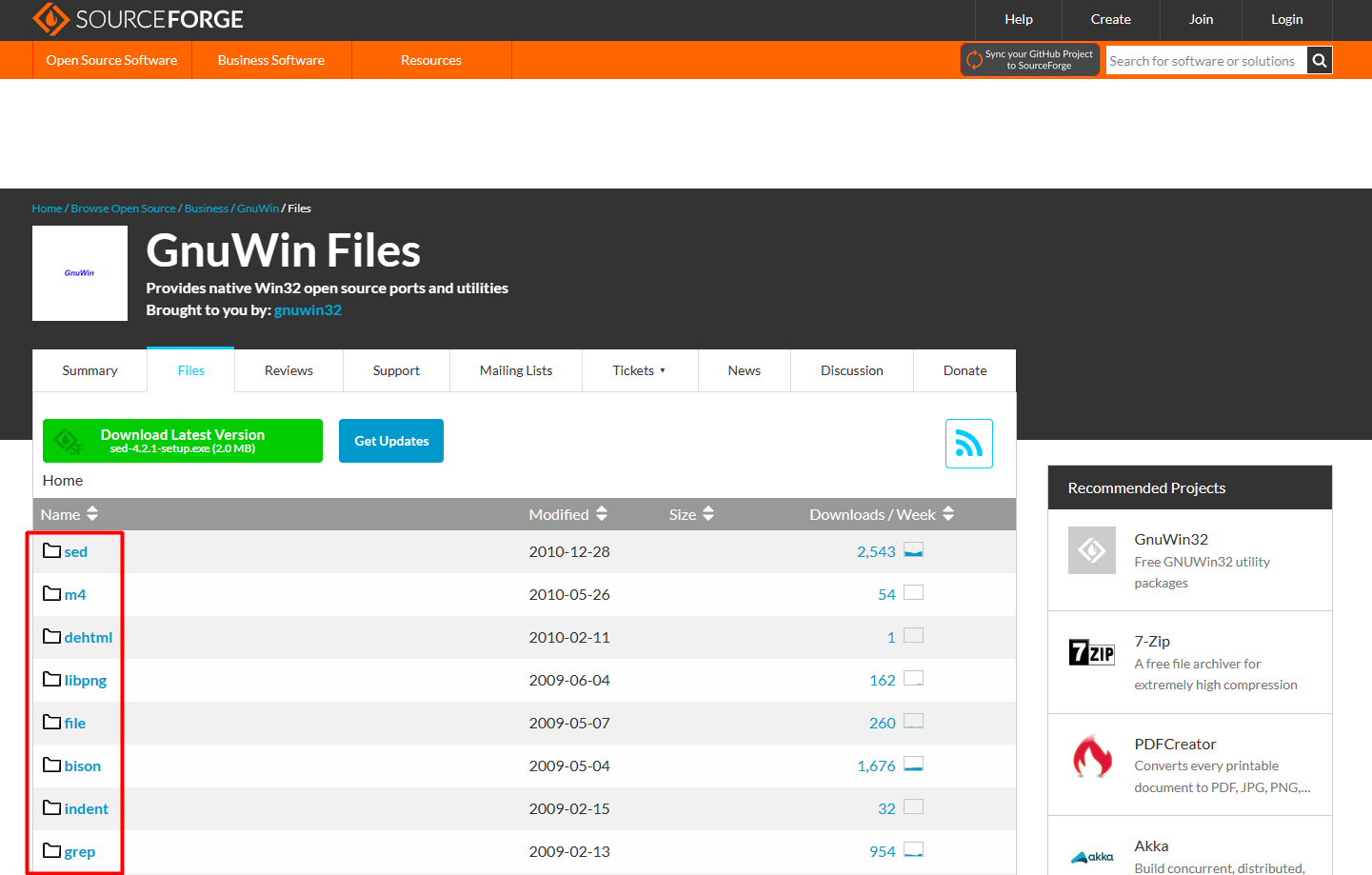Click the PDFCreator flame icon
This screenshot has width=1372, height=875.
1091,755
